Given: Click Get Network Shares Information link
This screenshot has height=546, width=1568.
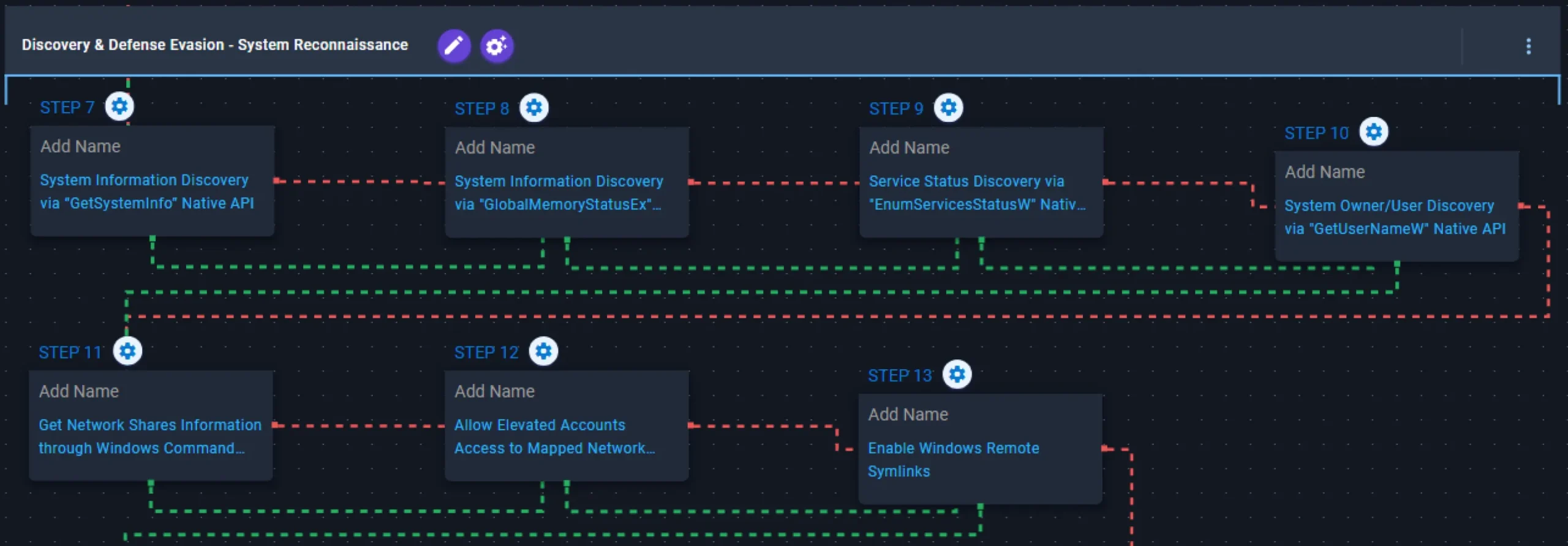Looking at the screenshot, I should coord(149,436).
